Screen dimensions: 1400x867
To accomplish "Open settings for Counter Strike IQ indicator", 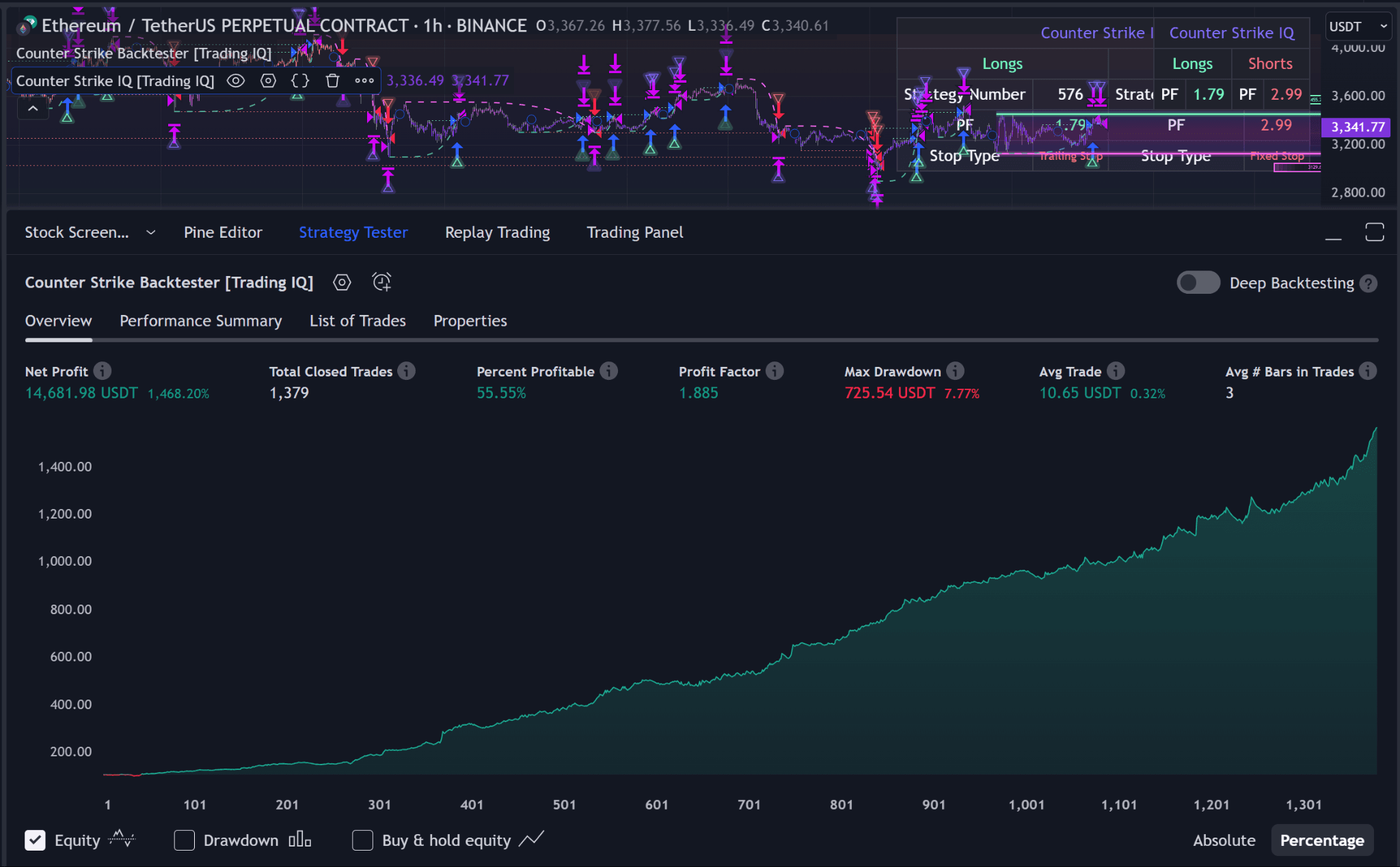I will pyautogui.click(x=268, y=81).
